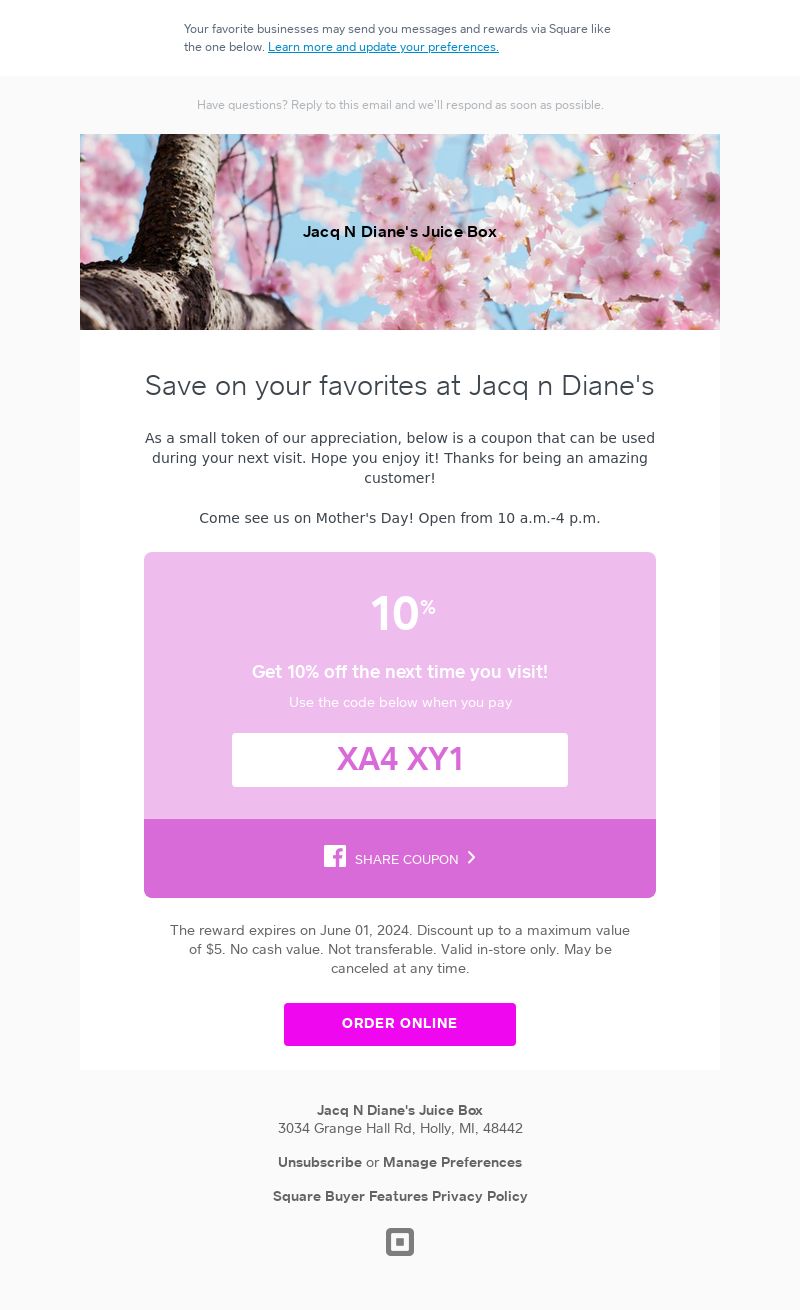800x1310 pixels.
Task: Click the Mother's Day hours sentence
Action: [400, 518]
